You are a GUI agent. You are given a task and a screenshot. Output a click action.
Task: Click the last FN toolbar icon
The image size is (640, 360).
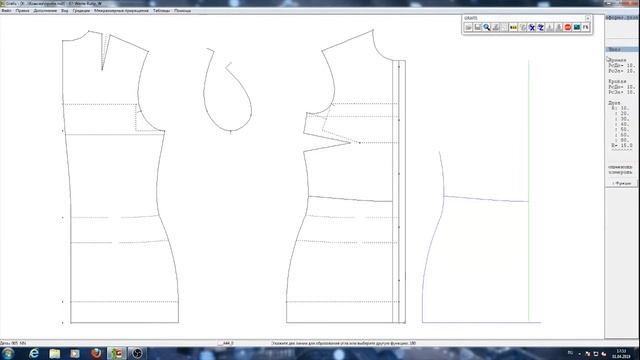pos(586,27)
